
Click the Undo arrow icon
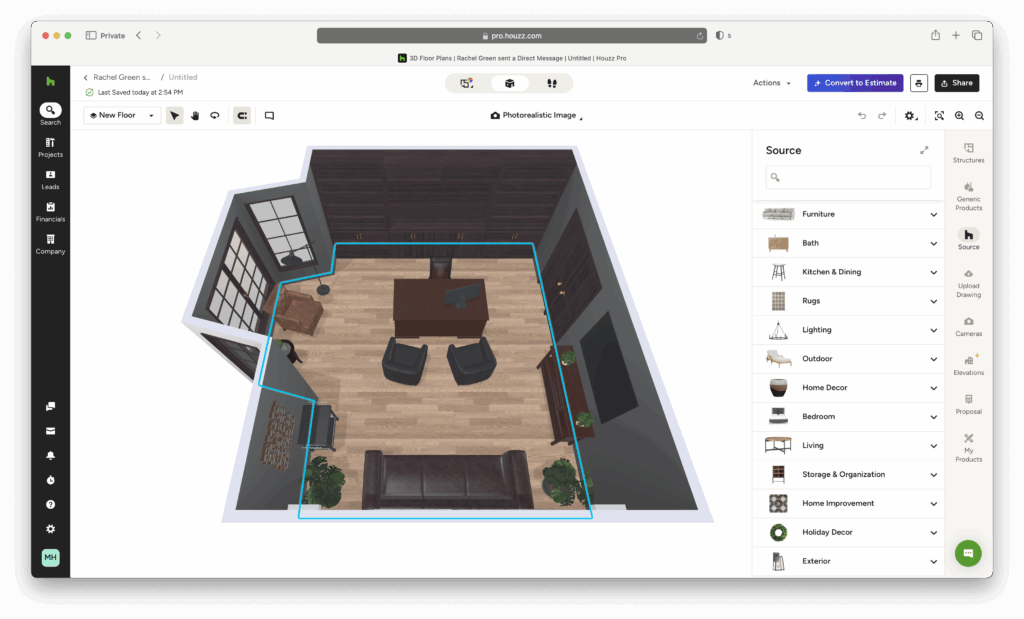(x=861, y=116)
